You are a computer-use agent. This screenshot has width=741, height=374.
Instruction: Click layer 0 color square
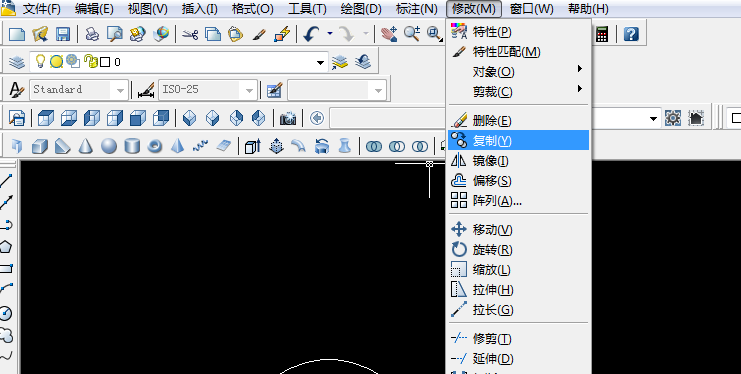(105, 62)
